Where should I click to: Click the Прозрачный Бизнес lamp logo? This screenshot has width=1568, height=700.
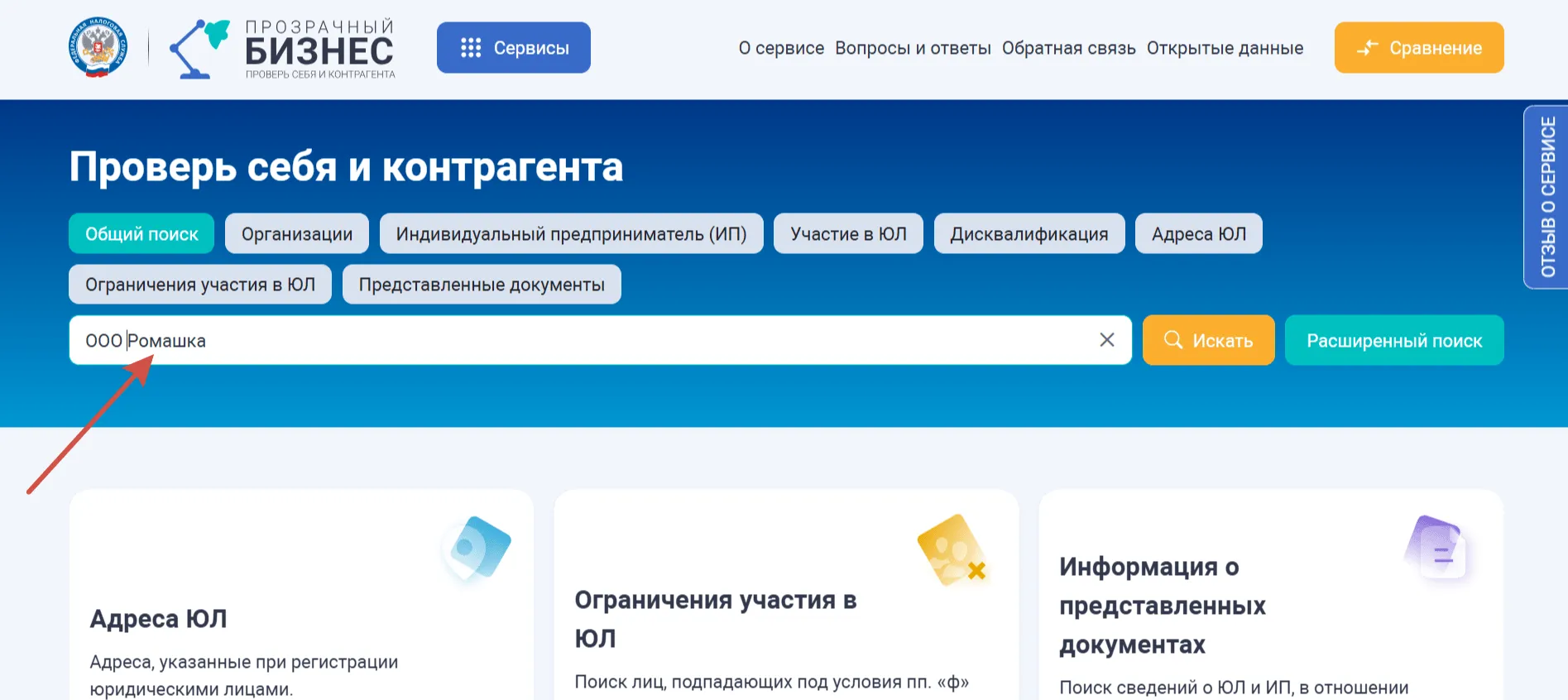coord(199,49)
